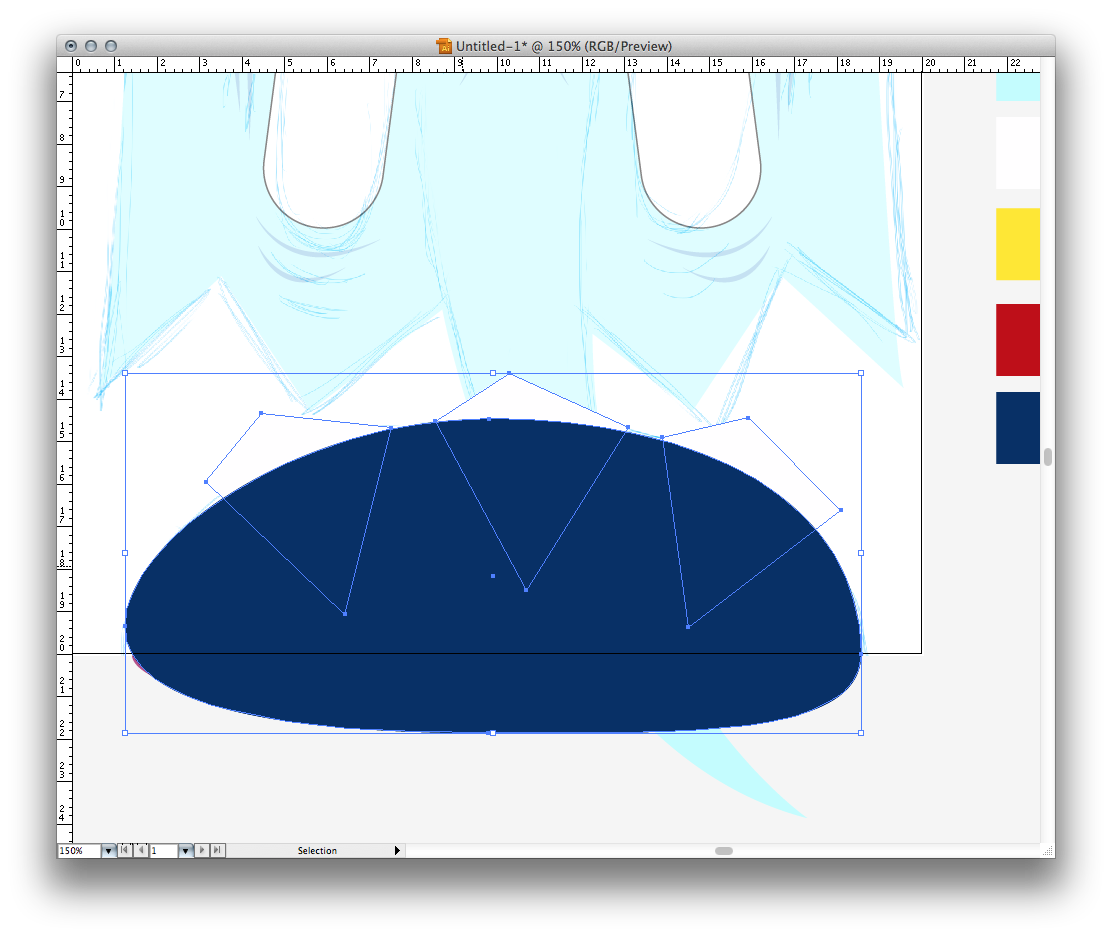The width and height of the screenshot is (1112, 937).
Task: Pick the navy blue color swatch
Action: click(x=1017, y=428)
